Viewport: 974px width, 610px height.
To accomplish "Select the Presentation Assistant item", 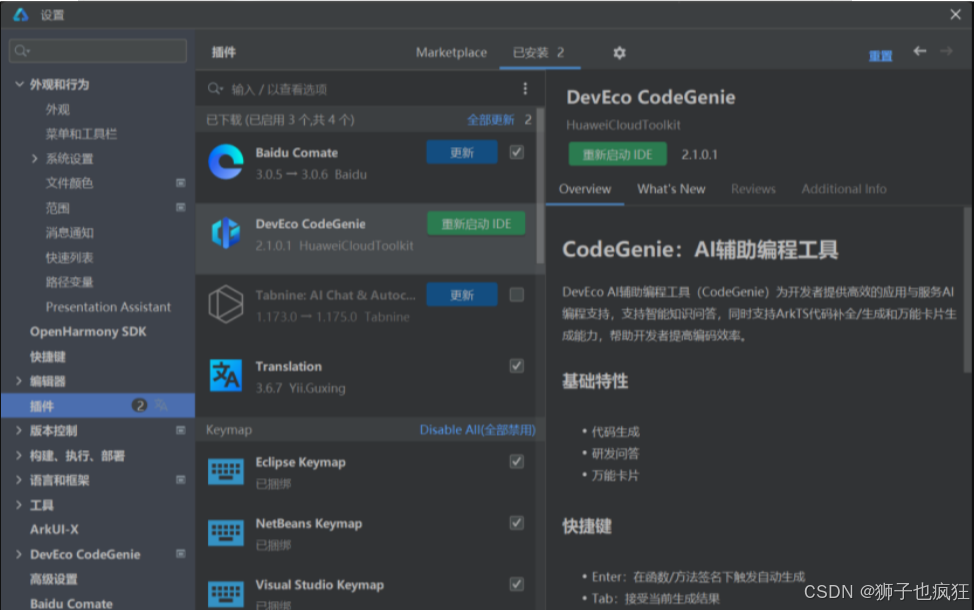I will point(108,307).
